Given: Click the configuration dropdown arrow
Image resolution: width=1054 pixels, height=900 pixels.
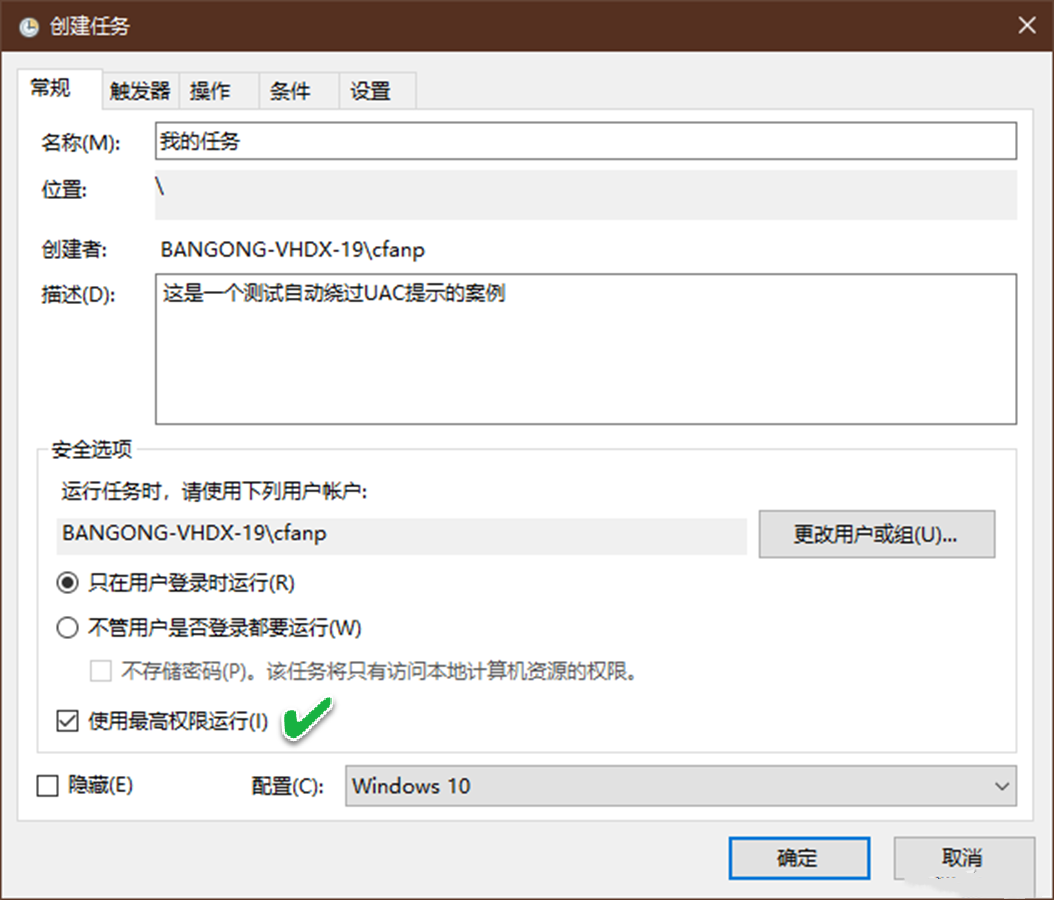Looking at the screenshot, I should [1003, 786].
